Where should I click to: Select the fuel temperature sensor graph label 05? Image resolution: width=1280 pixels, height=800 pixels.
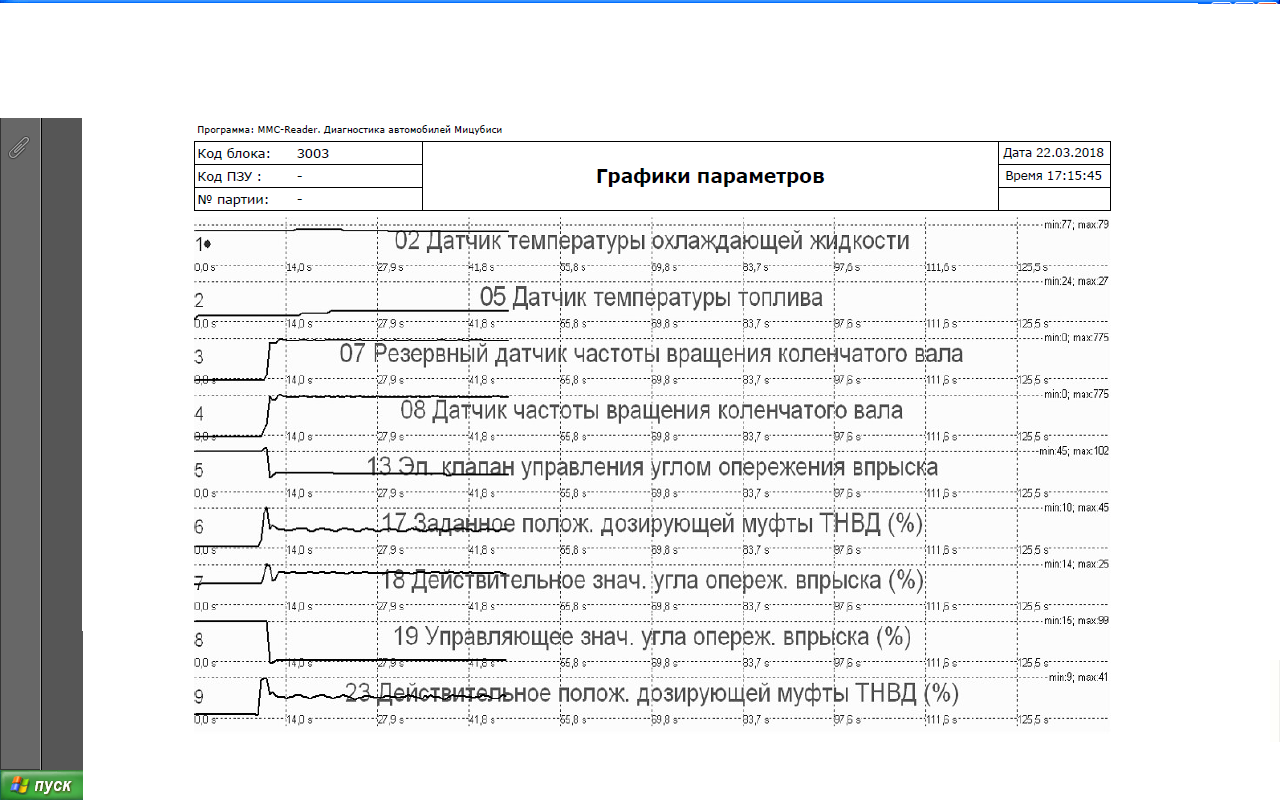[x=651, y=297]
